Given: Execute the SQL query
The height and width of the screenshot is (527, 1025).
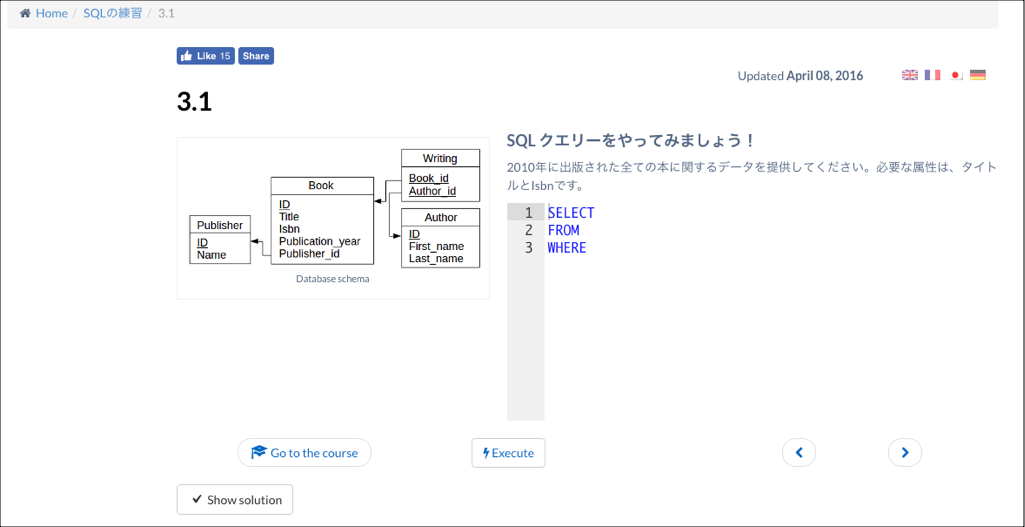Looking at the screenshot, I should [x=509, y=452].
